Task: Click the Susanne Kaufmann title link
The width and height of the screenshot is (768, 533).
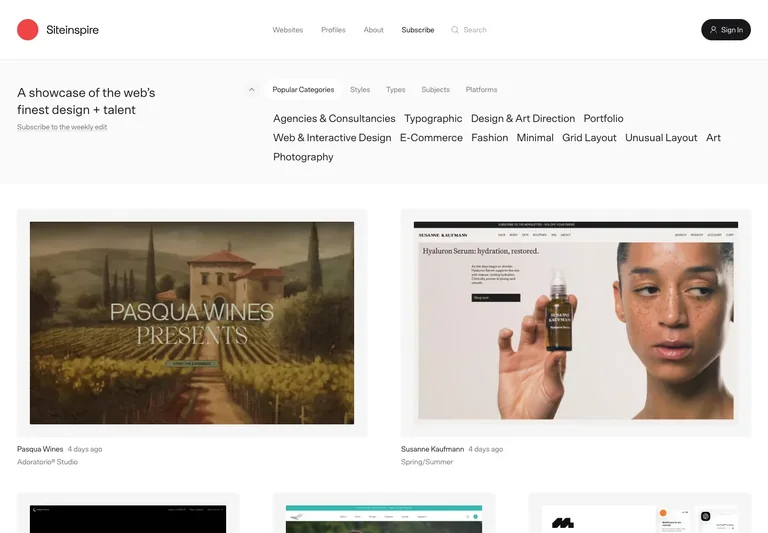Action: point(432,449)
